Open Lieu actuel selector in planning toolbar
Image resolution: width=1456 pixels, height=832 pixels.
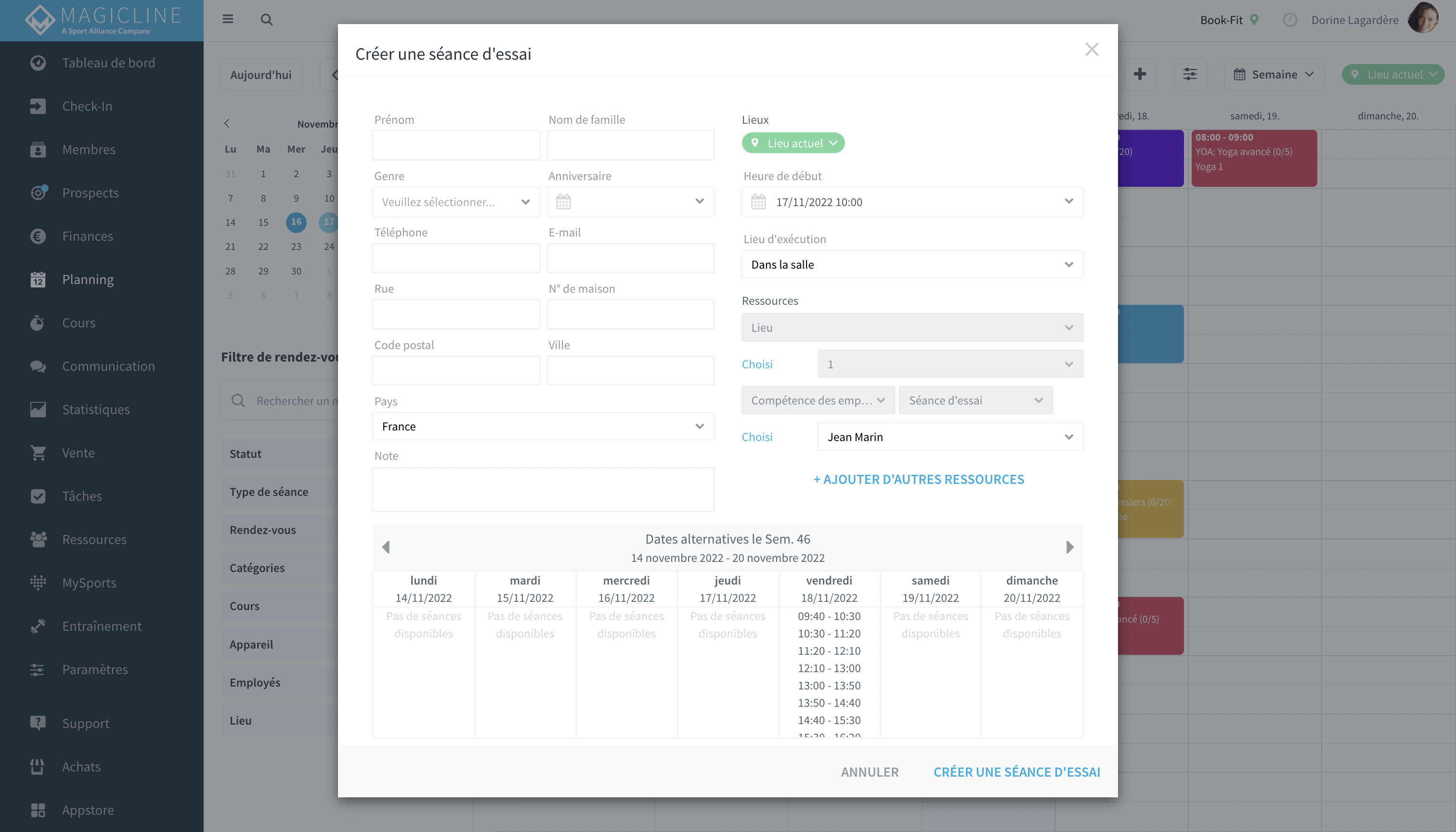pyautogui.click(x=1393, y=74)
